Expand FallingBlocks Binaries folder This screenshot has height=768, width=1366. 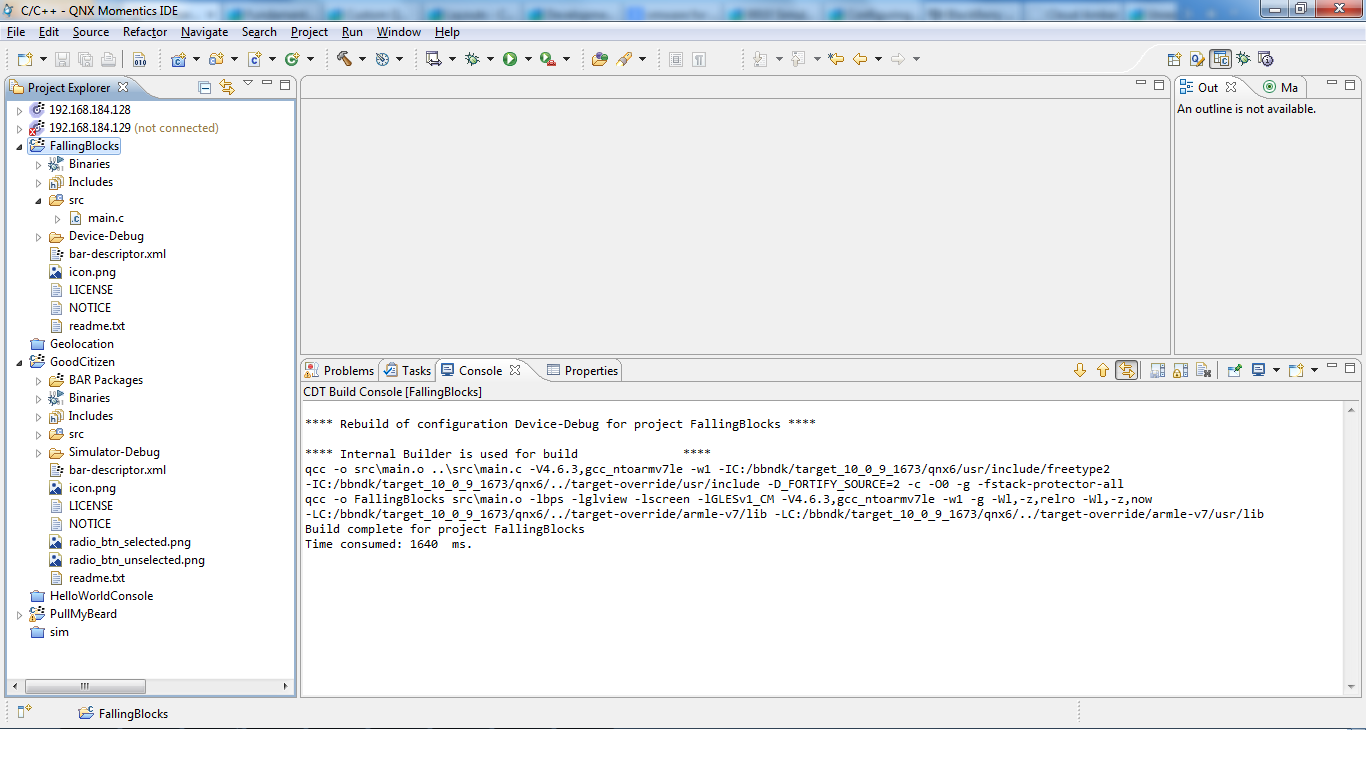[39, 165]
